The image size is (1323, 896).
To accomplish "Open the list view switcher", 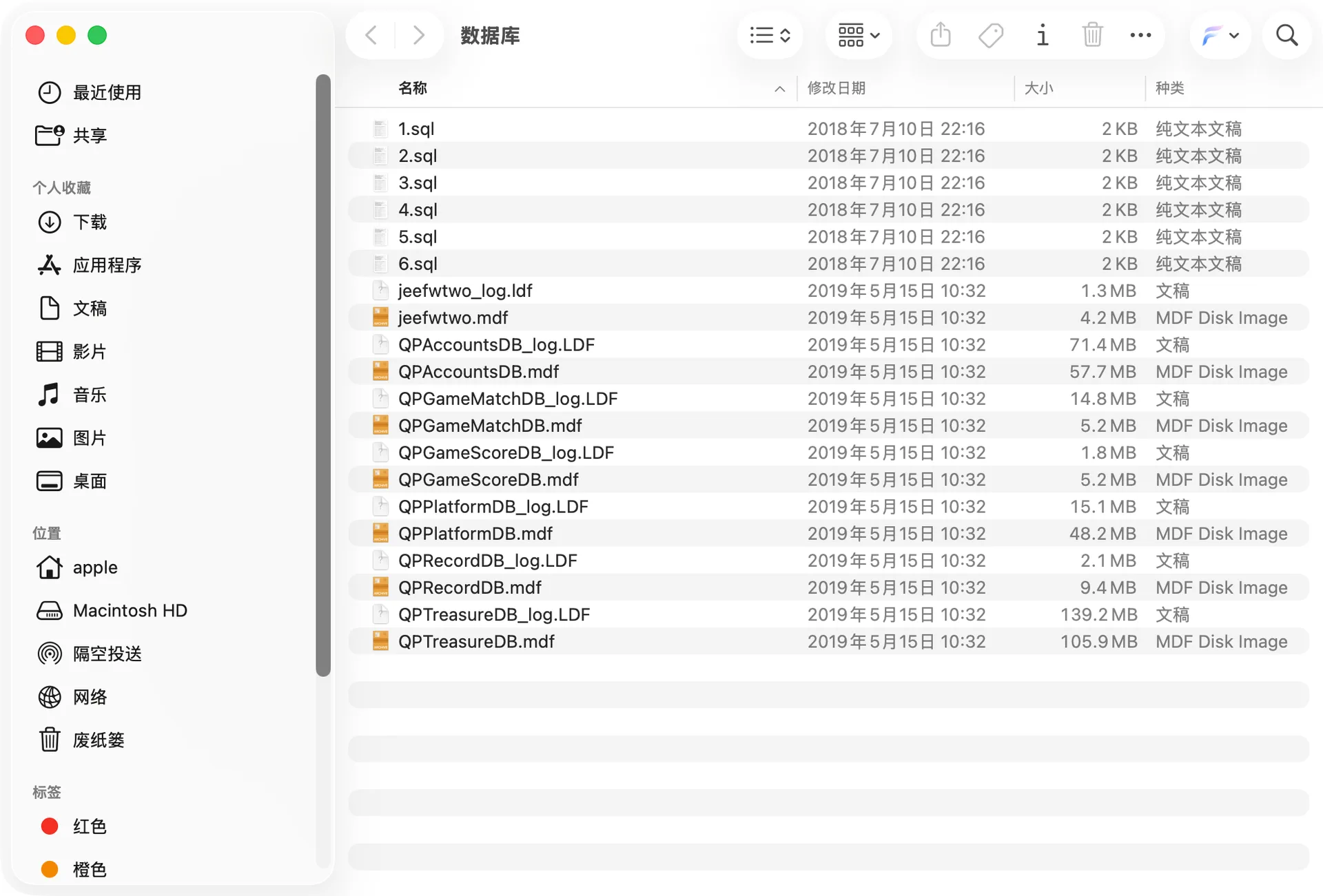I will click(x=770, y=35).
